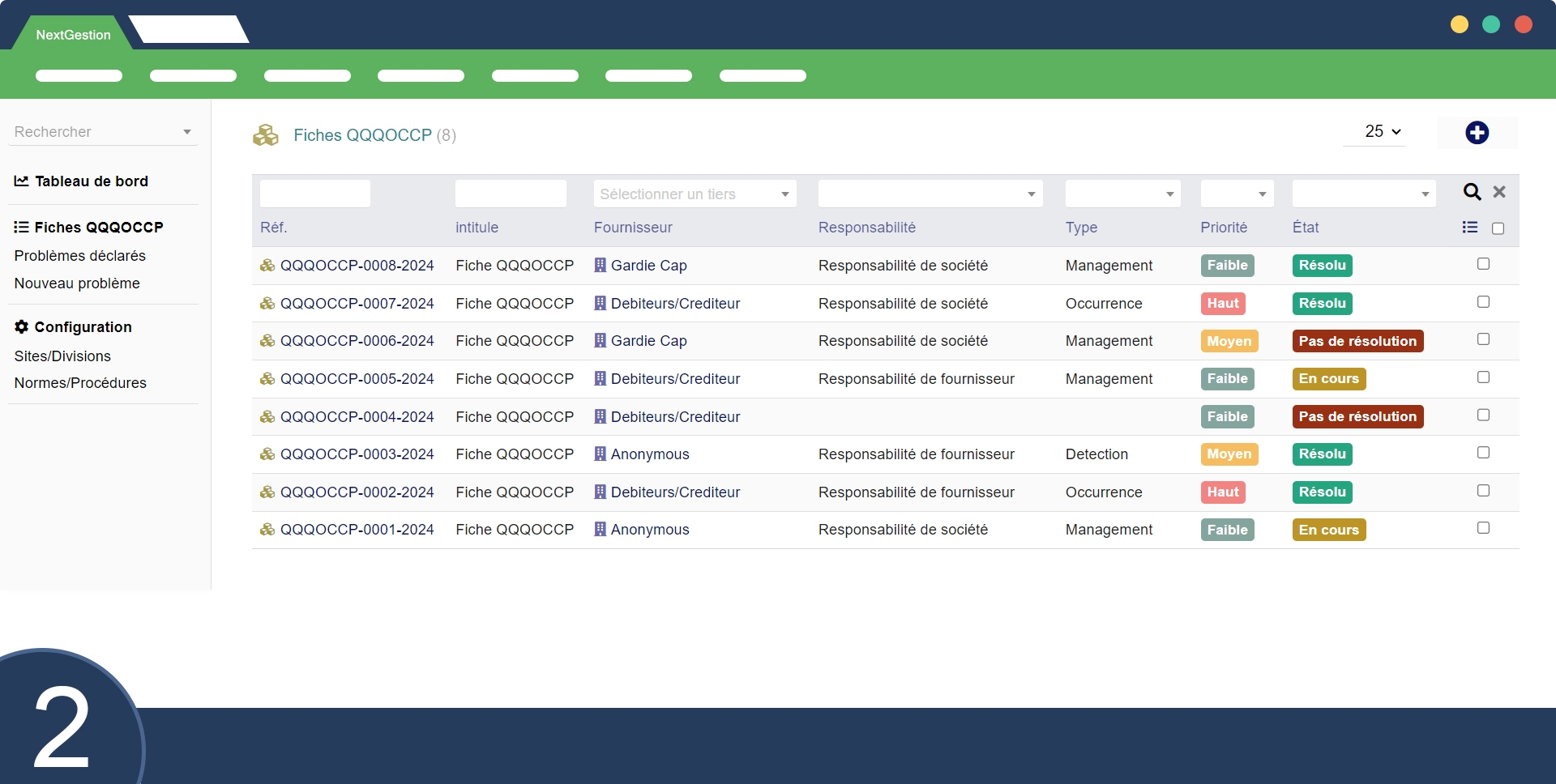Open supplier link Anonymous in row 0003
1556x784 pixels.
[650, 454]
